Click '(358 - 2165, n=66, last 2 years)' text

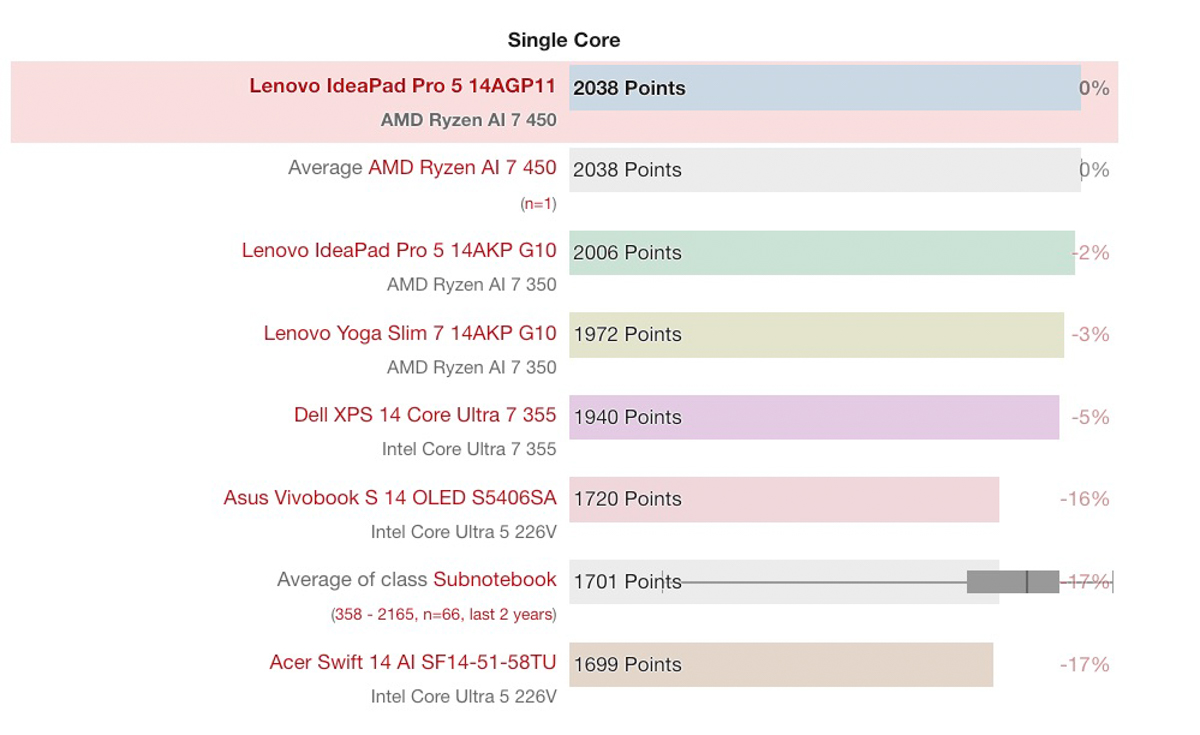tap(443, 615)
